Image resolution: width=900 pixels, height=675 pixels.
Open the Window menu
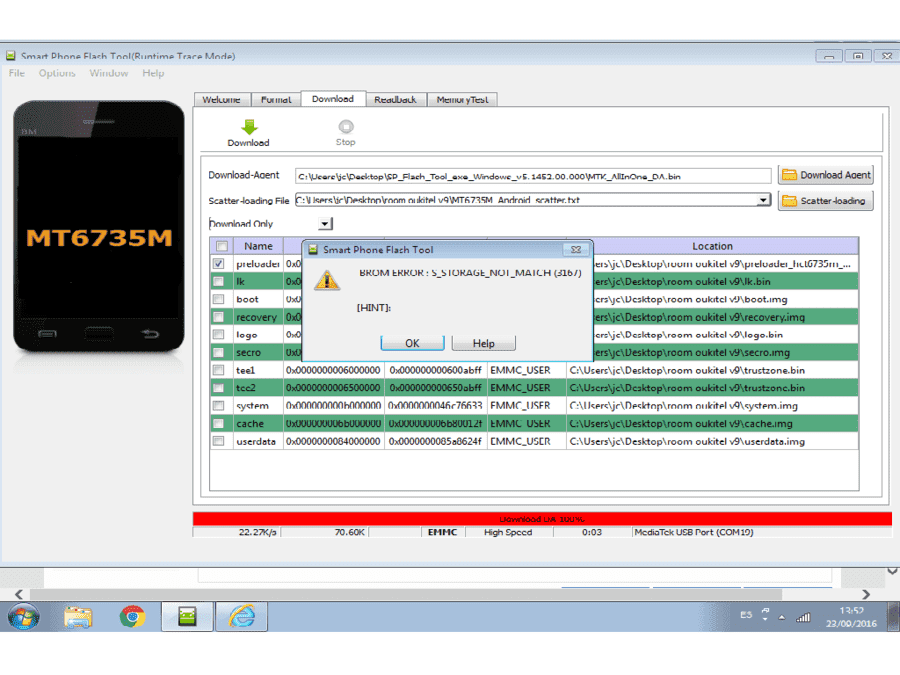(108, 73)
